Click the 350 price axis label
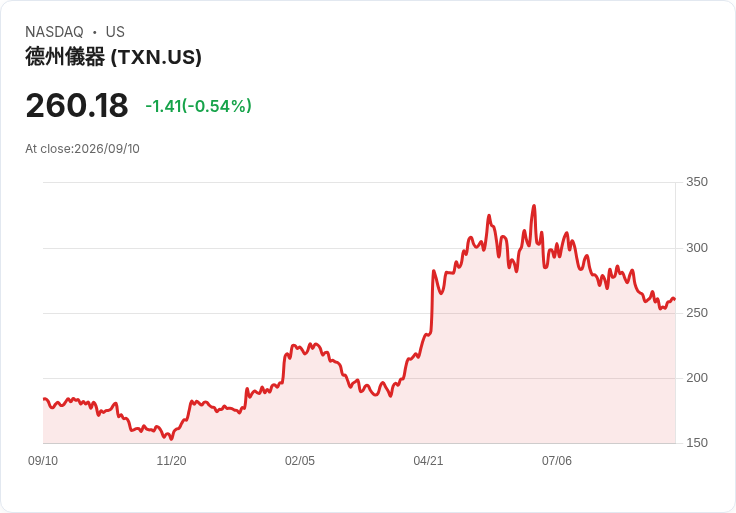736x513 pixels. 697,182
